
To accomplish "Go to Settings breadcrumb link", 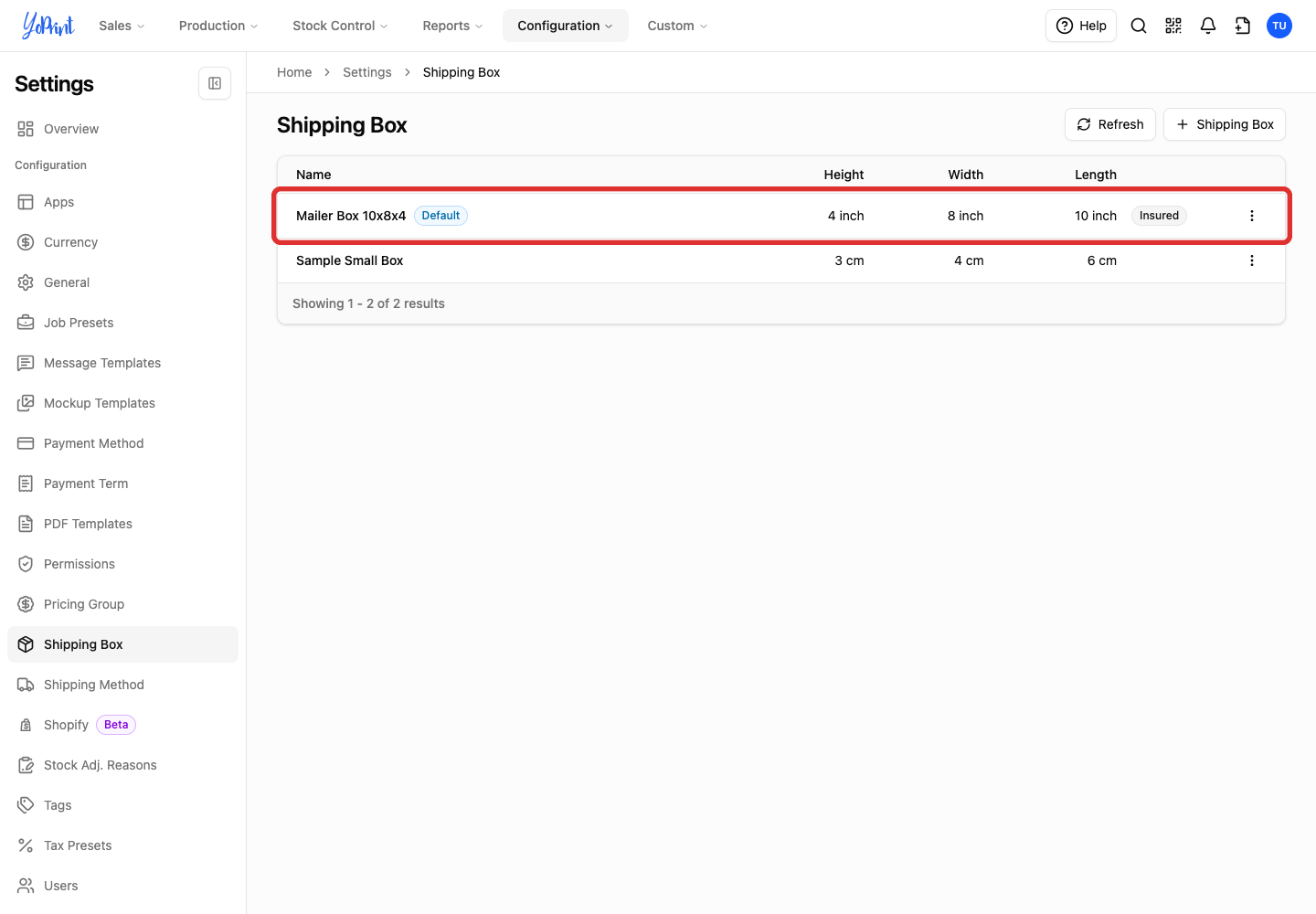I will click(367, 72).
